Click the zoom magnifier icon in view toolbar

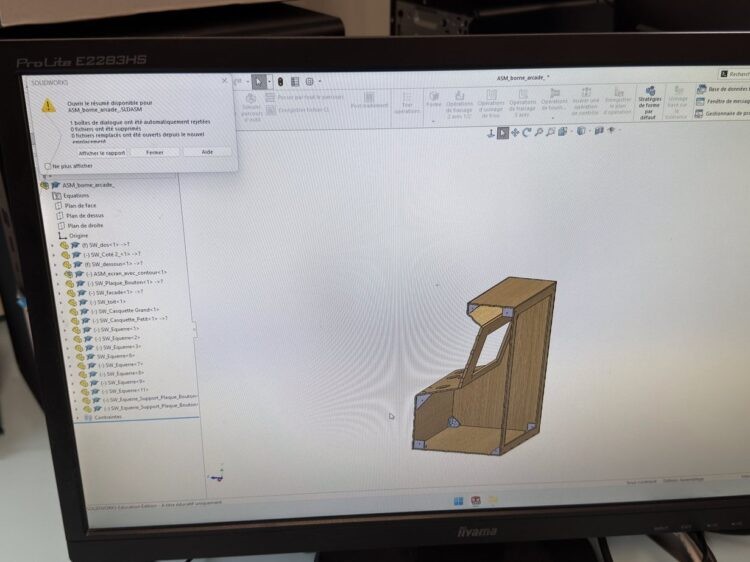(x=539, y=132)
